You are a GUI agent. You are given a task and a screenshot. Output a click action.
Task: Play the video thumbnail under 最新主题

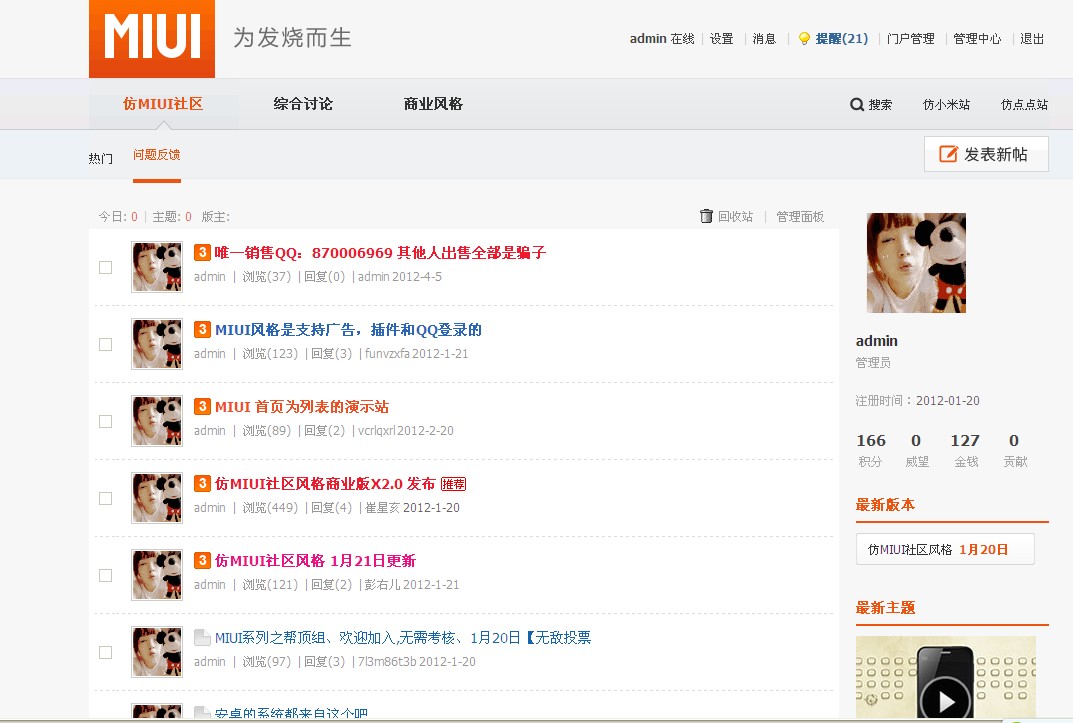(x=946, y=677)
